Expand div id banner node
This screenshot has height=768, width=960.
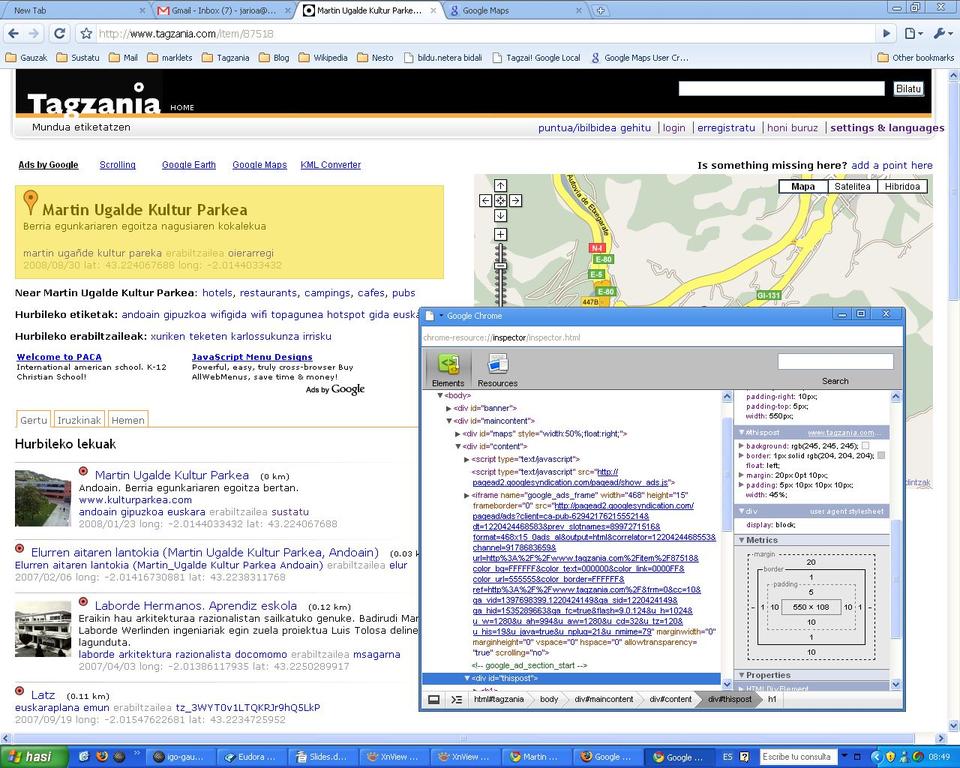[449, 408]
